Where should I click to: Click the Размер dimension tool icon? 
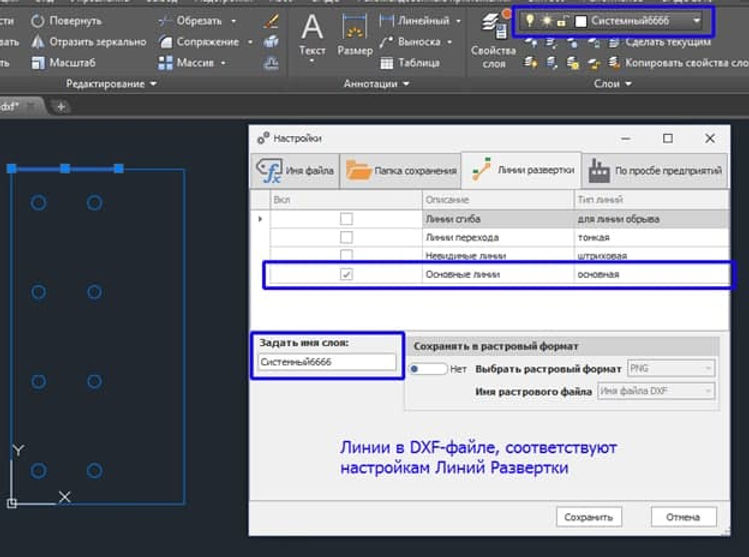(354, 34)
